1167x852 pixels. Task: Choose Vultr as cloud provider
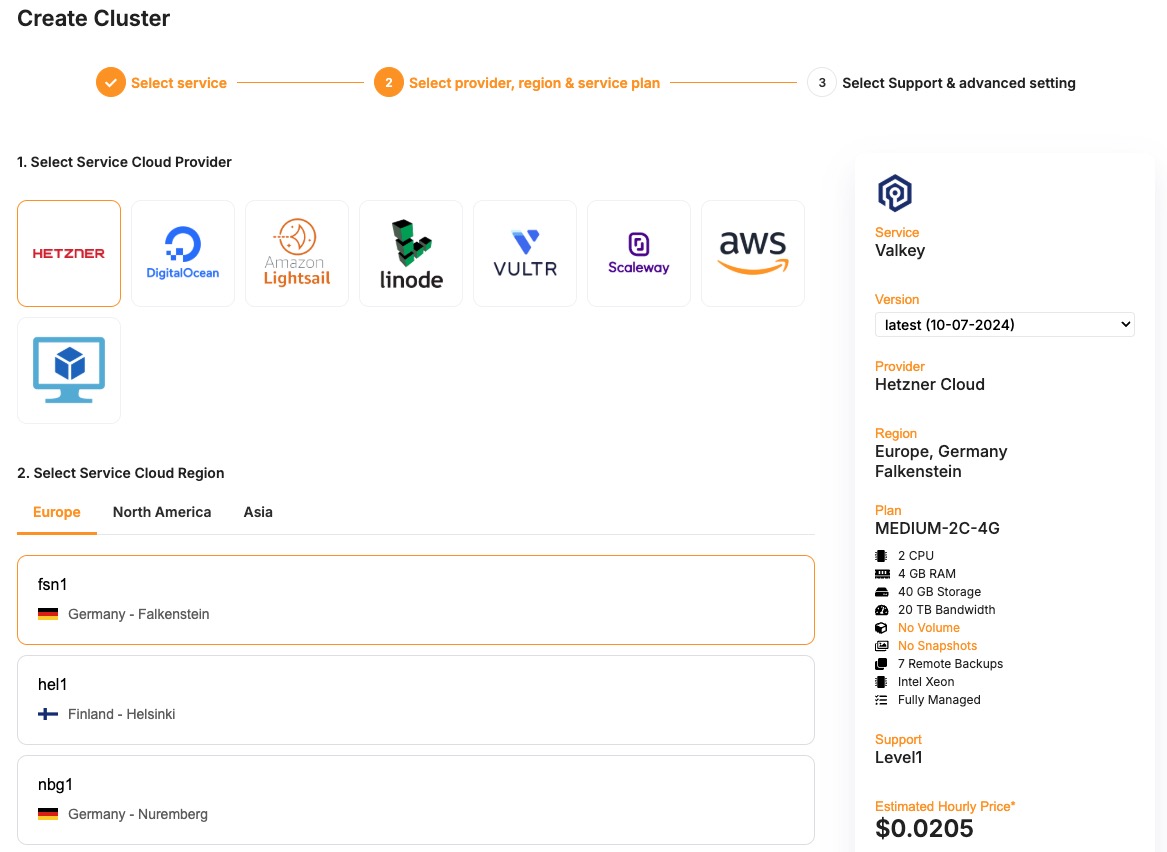point(525,253)
